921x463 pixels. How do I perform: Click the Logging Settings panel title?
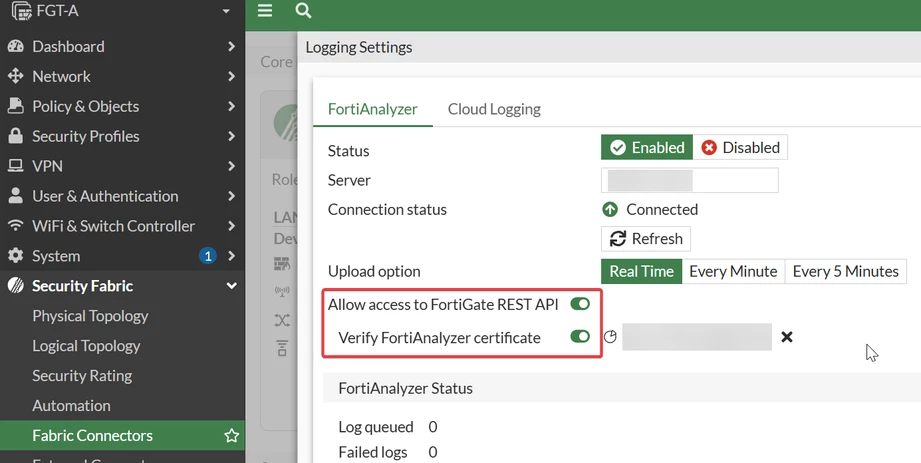click(x=359, y=48)
